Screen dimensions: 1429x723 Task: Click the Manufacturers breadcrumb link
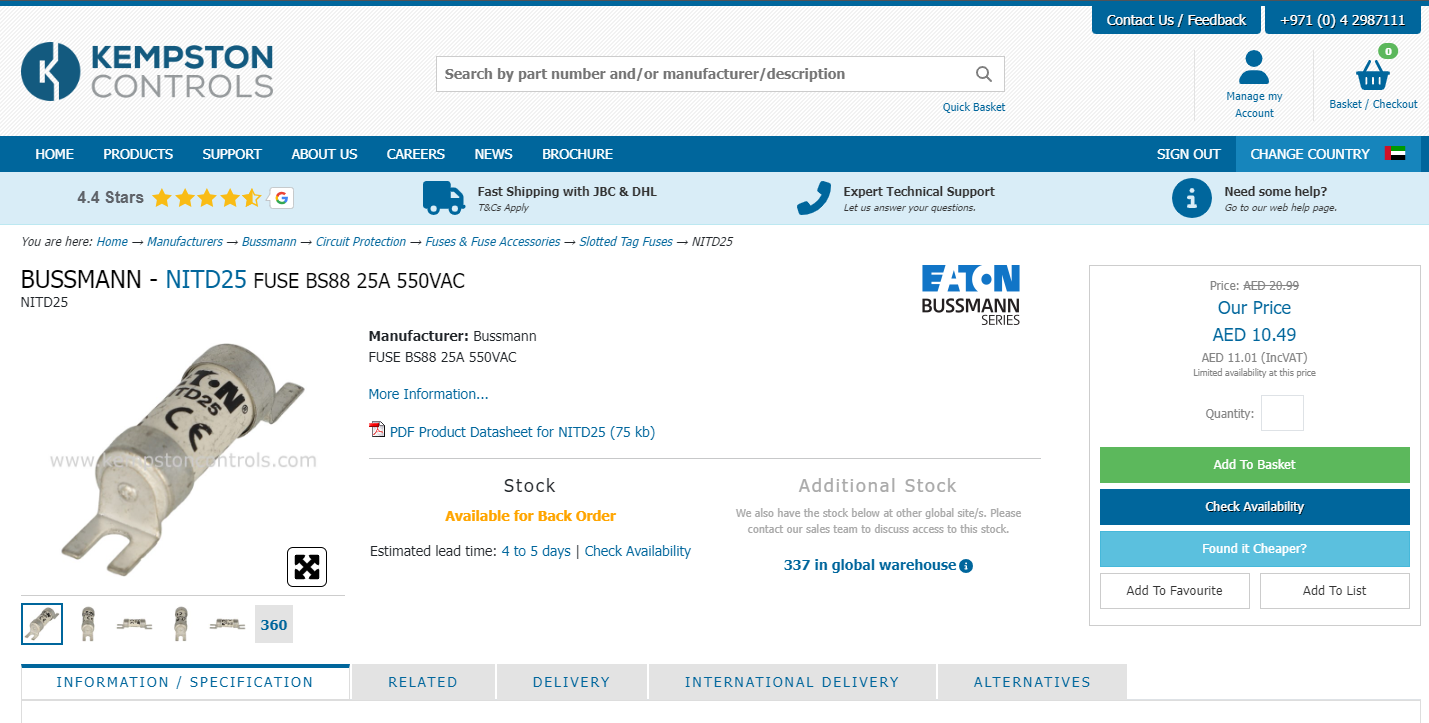(185, 242)
